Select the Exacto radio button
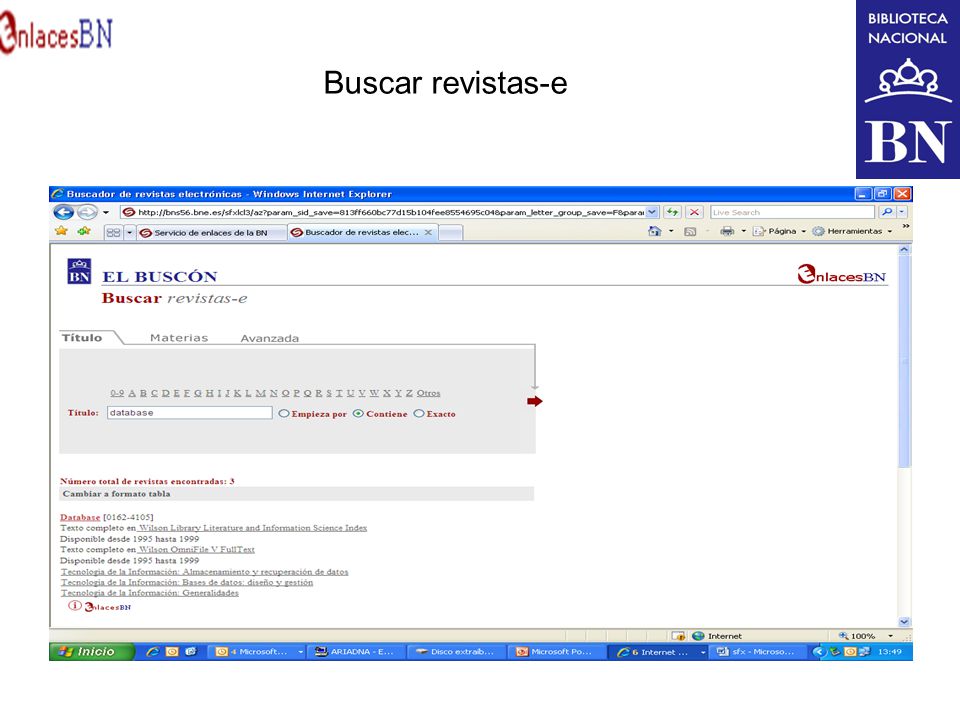 click(x=419, y=414)
